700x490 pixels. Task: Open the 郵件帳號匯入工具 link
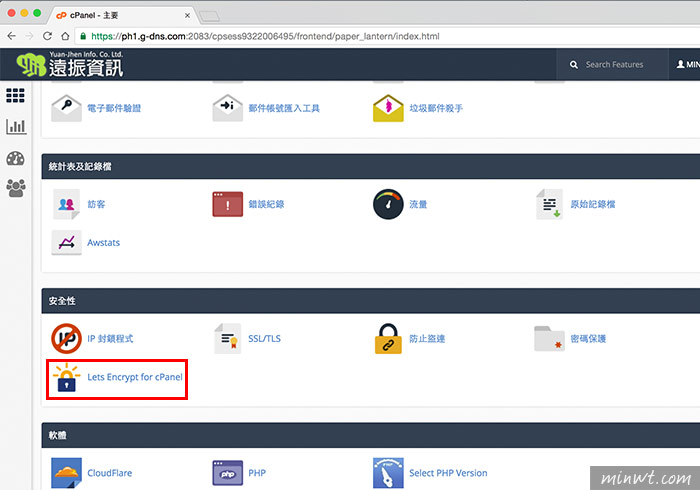coord(284,108)
